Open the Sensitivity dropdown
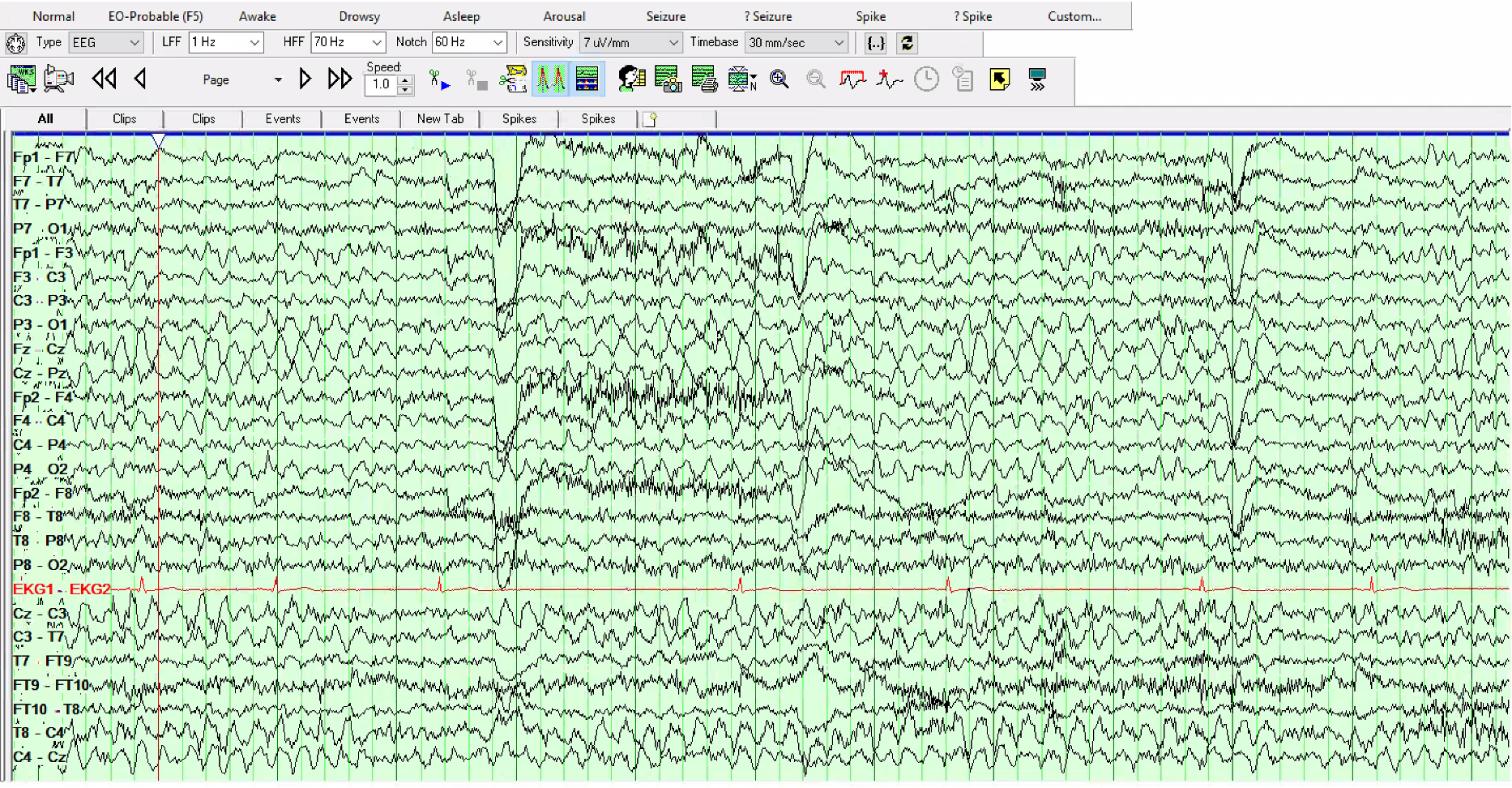 pyautogui.click(x=673, y=43)
